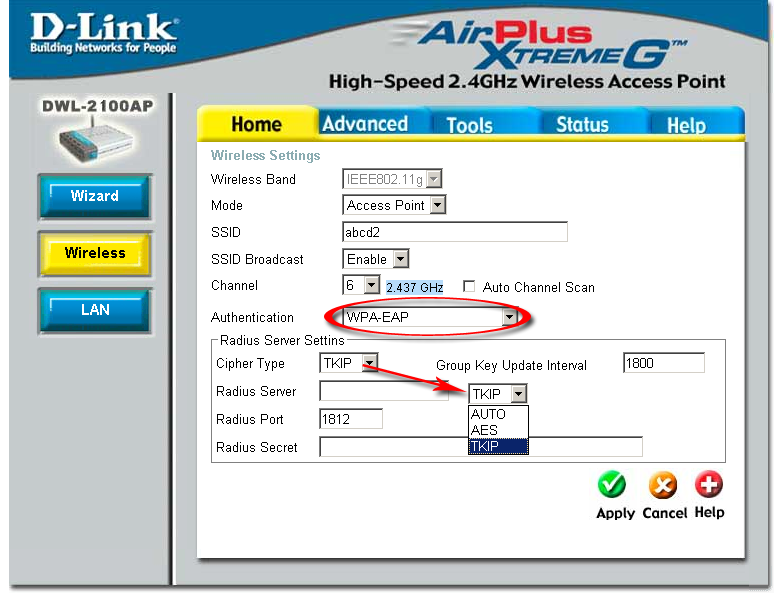Enable Auto Channel Scan checkbox
Viewport: 779px width, 595px height.
[x=468, y=286]
